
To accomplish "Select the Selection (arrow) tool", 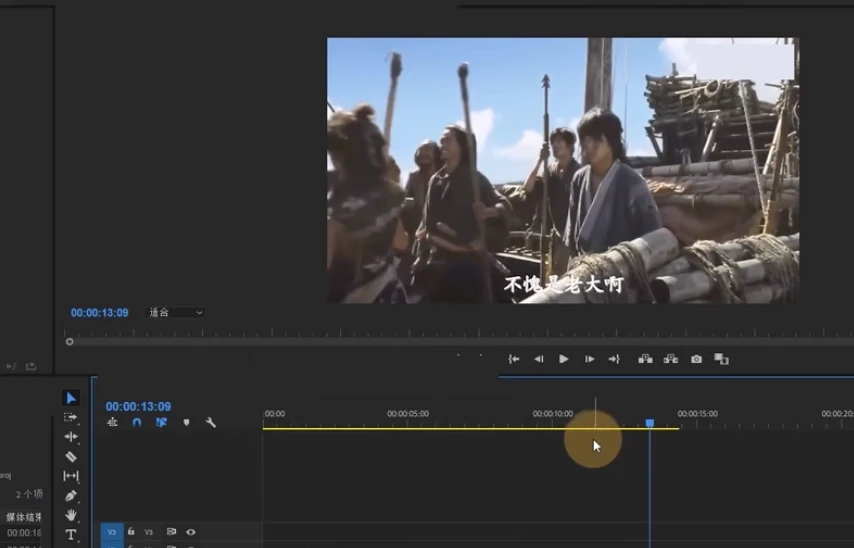I will [71, 398].
